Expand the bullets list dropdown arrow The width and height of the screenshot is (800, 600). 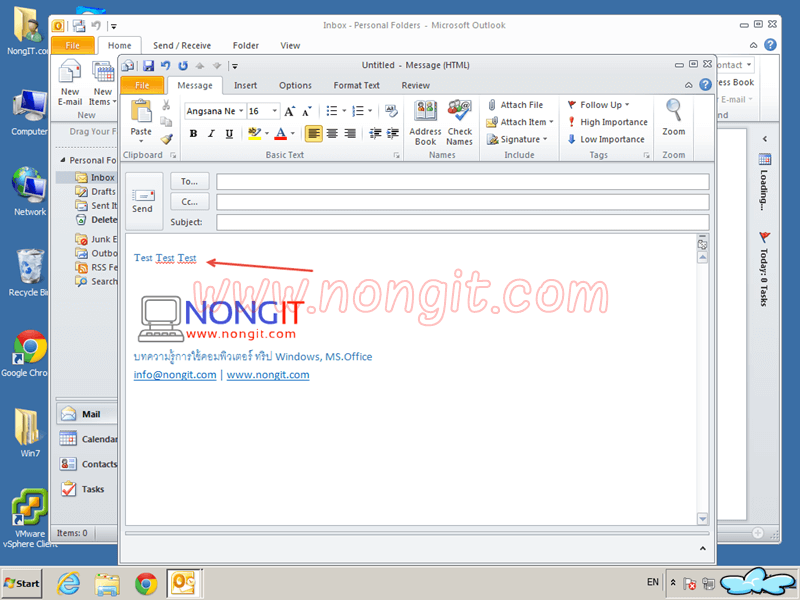coord(344,111)
